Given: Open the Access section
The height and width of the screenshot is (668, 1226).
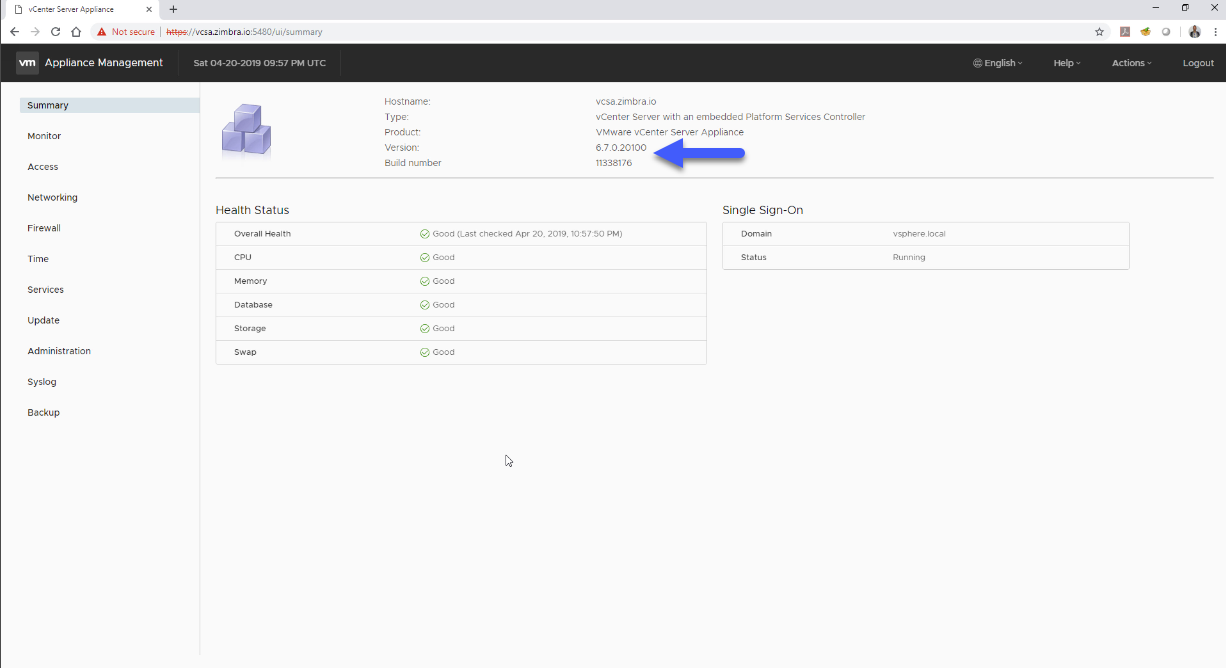Looking at the screenshot, I should click(43, 167).
